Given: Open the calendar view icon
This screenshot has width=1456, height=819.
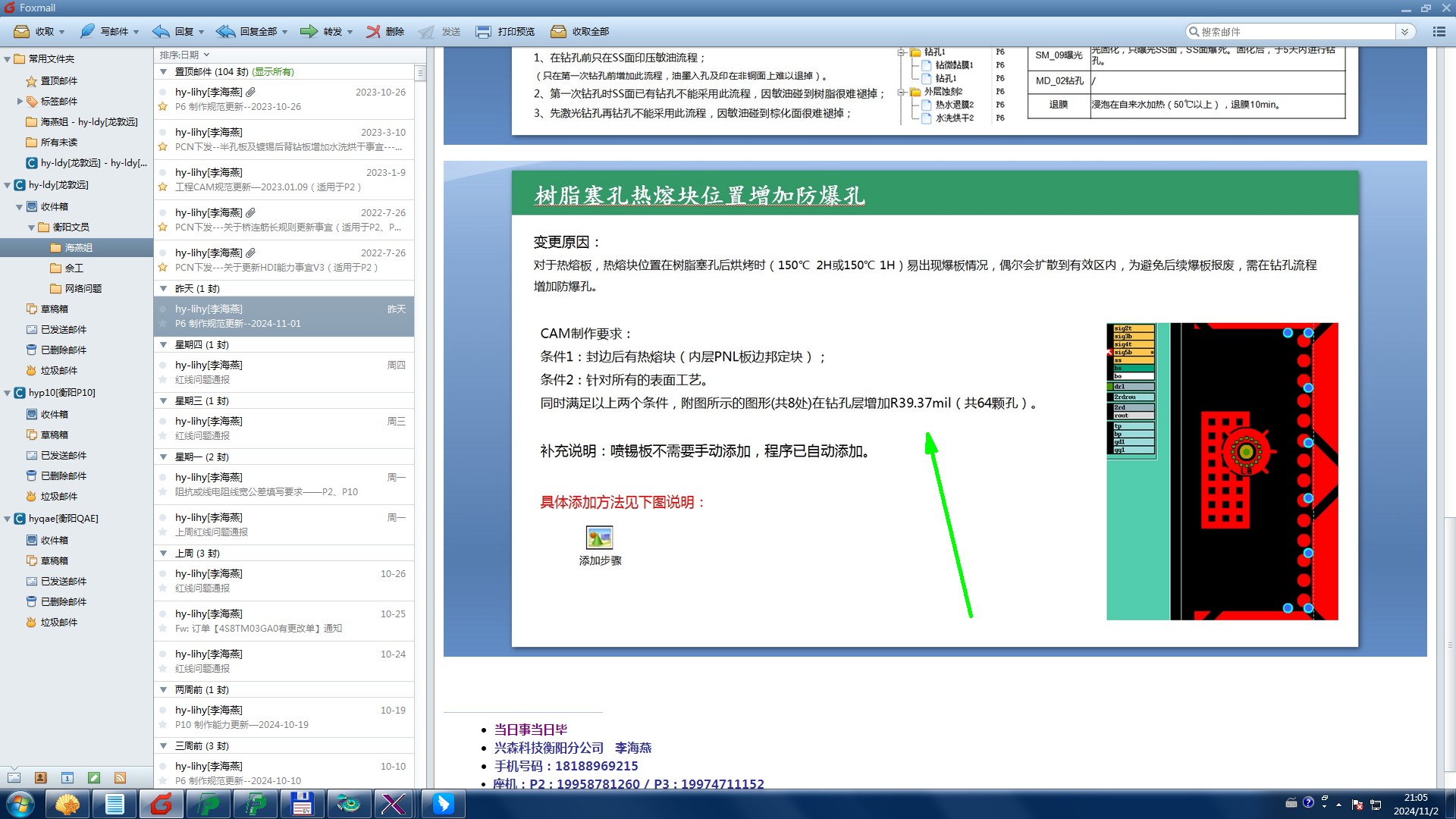Looking at the screenshot, I should (x=67, y=778).
